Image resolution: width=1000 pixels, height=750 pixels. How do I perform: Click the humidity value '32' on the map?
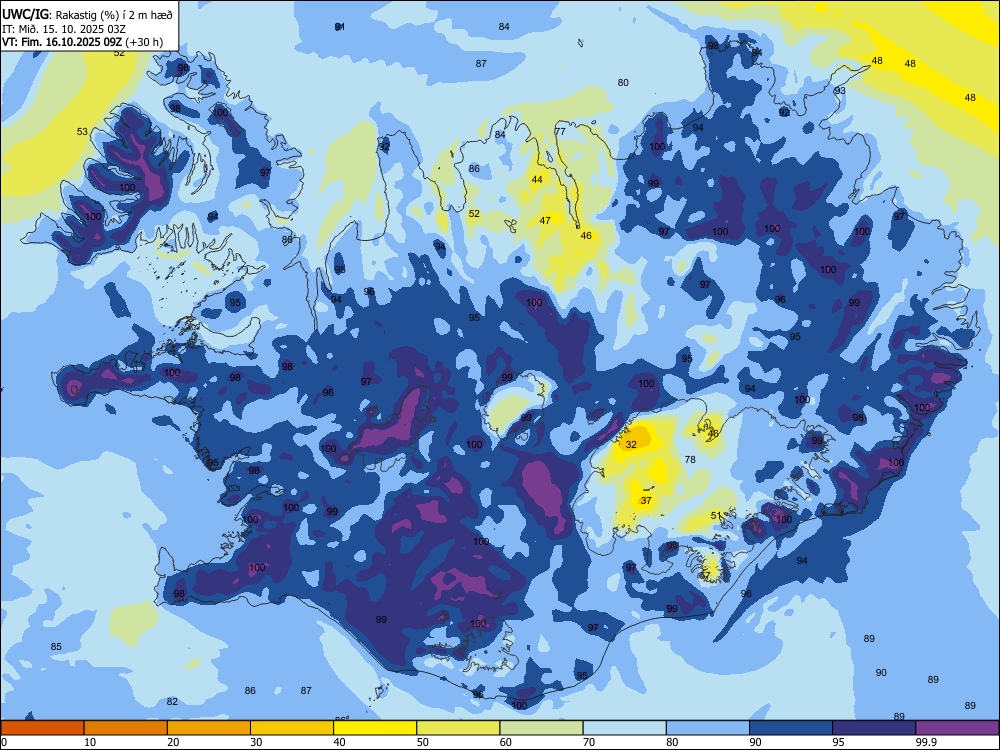pyautogui.click(x=631, y=445)
